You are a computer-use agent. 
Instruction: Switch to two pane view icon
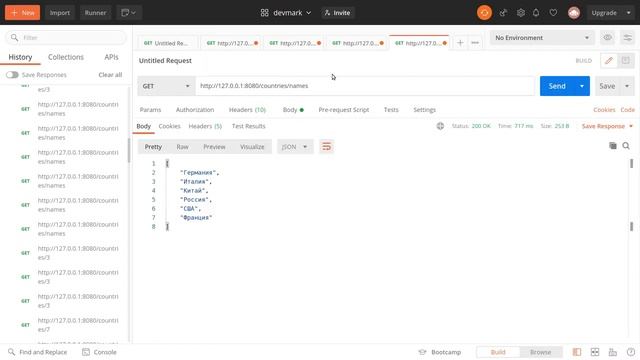pyautogui.click(x=595, y=352)
